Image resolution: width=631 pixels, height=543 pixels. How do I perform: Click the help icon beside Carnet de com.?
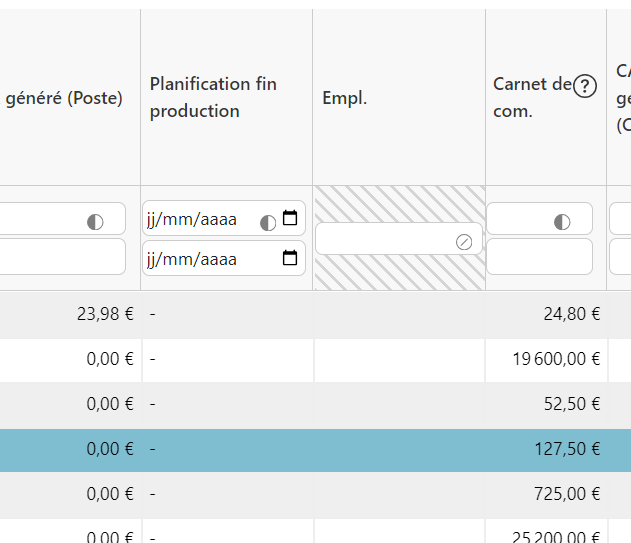[585, 86]
